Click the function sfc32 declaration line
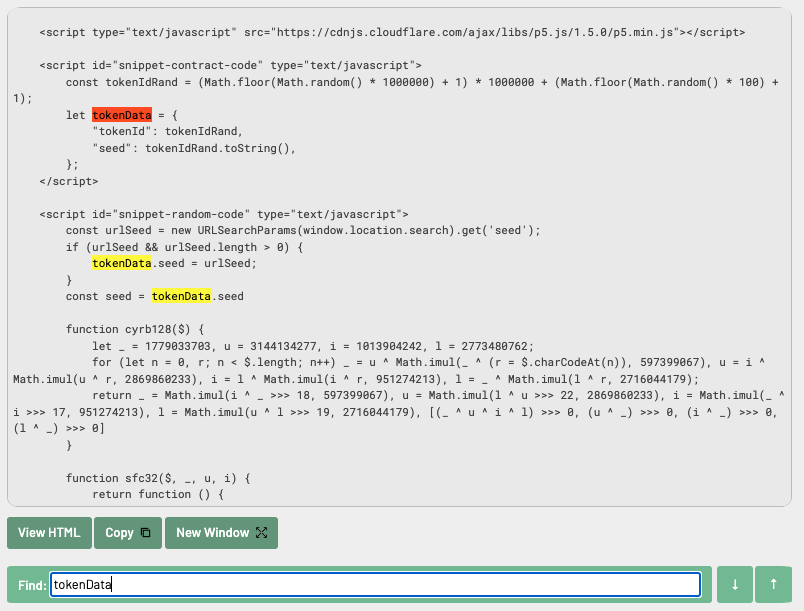 point(158,478)
